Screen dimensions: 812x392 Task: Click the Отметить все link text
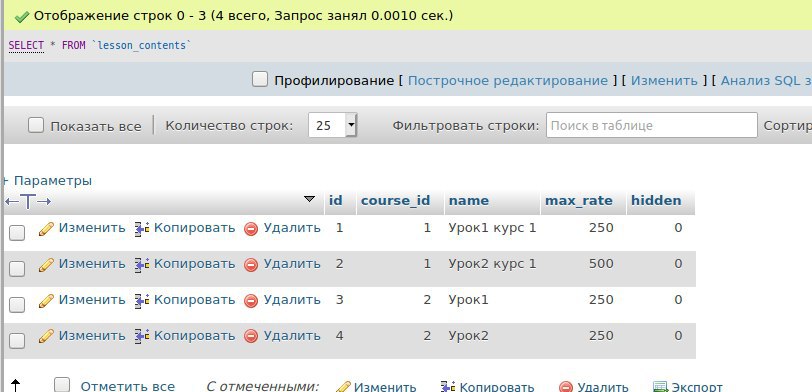coord(127,387)
